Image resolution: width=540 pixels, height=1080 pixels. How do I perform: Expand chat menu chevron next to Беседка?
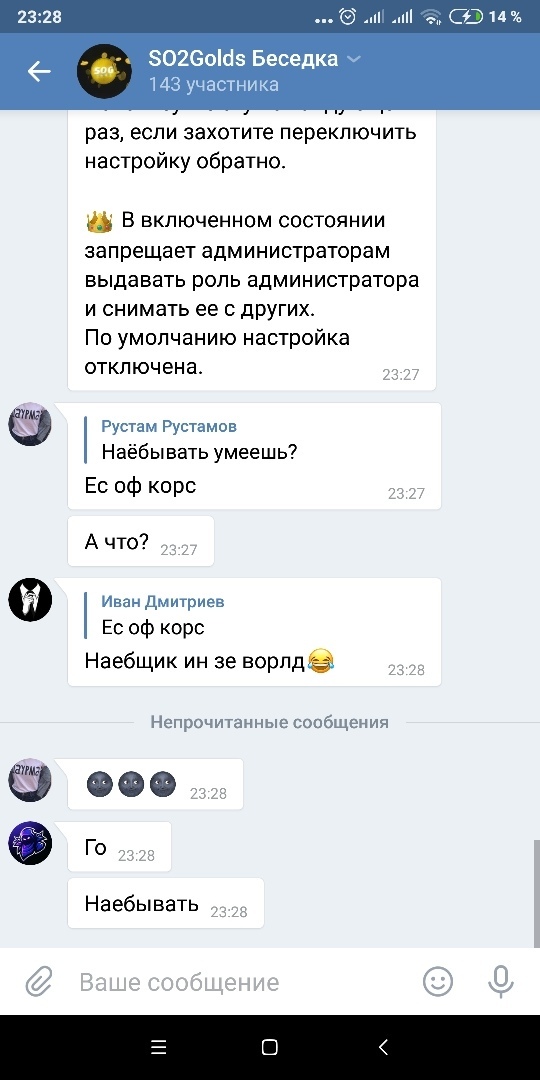353,59
